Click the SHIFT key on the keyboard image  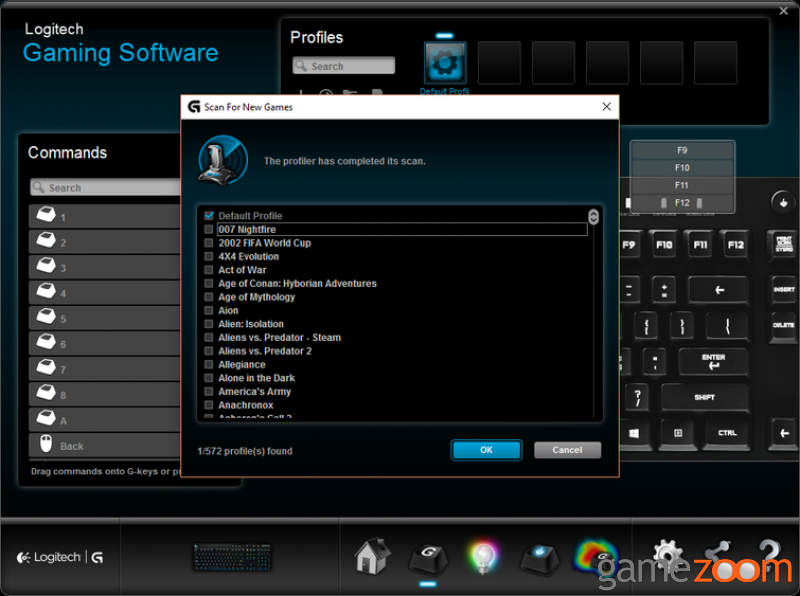click(705, 398)
